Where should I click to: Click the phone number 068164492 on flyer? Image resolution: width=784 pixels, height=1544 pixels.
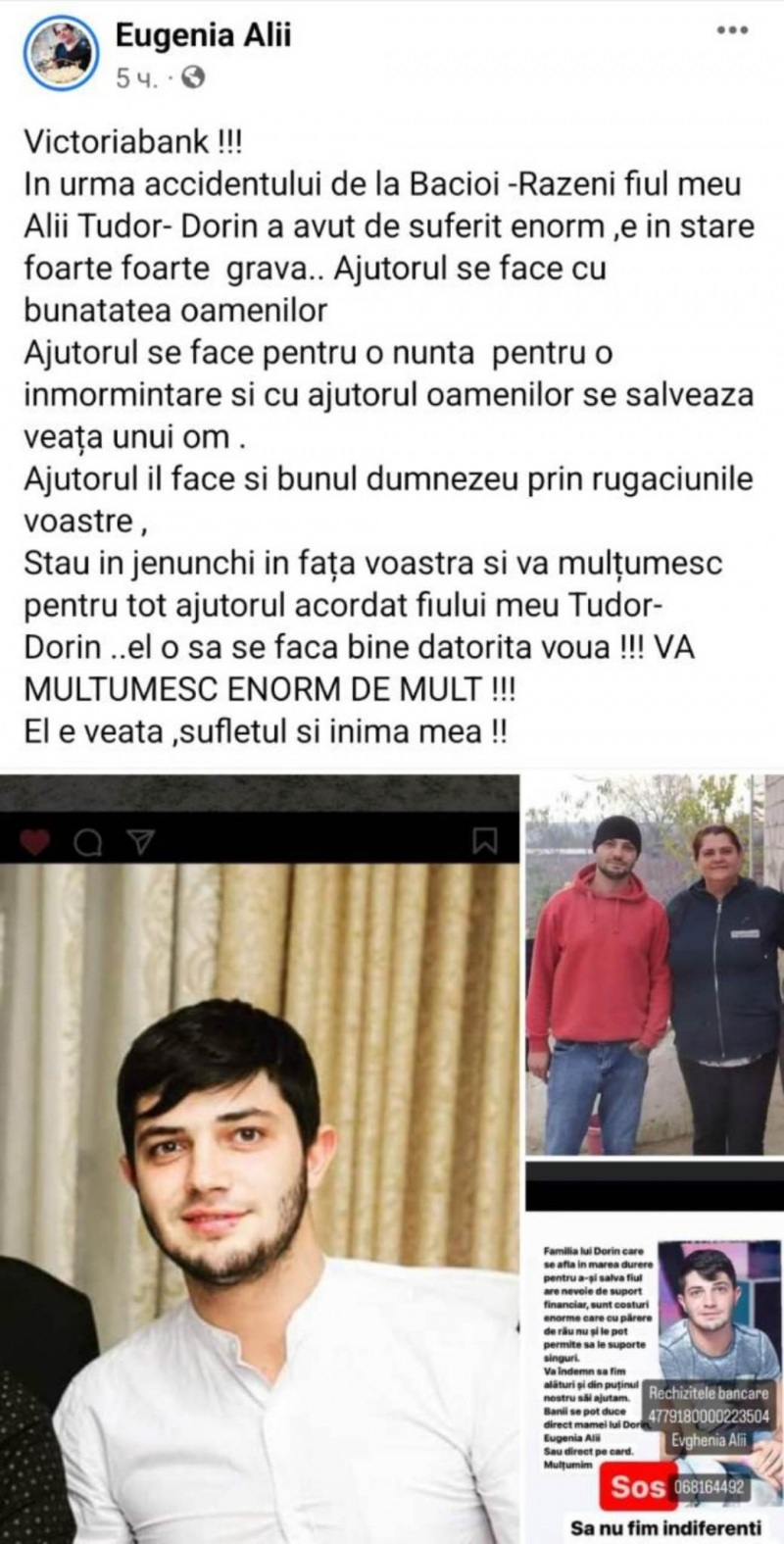pyautogui.click(x=710, y=1487)
